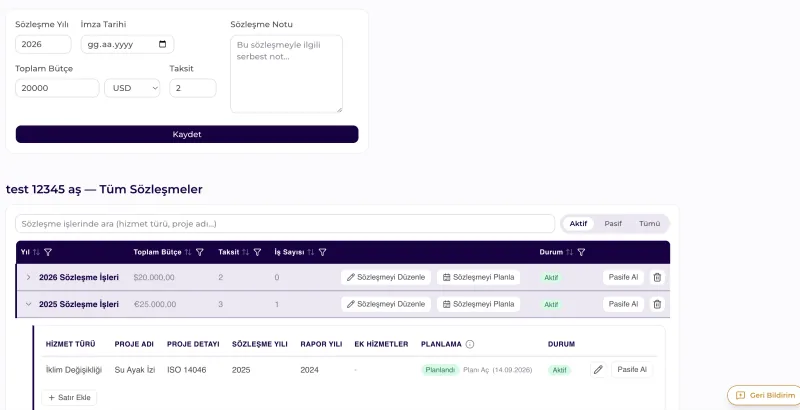Focus the Taksit input field
The image size is (800, 410).
(x=193, y=88)
